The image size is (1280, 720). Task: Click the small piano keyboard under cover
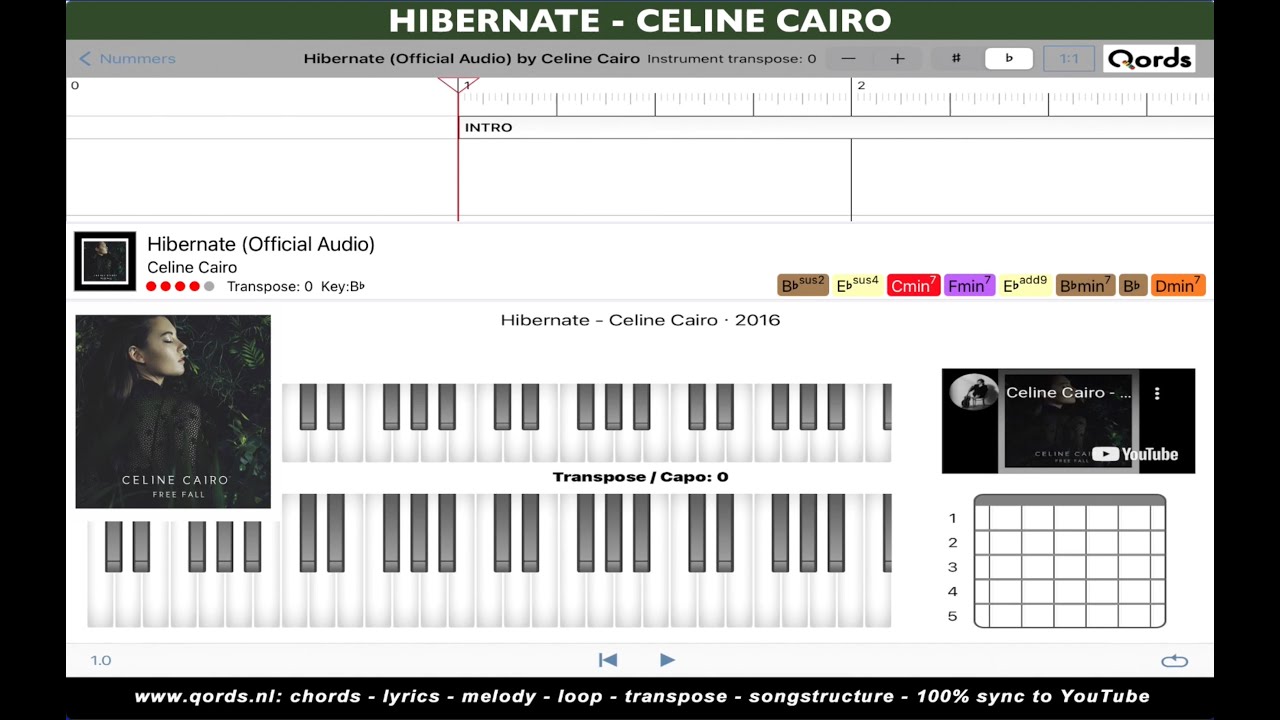pyautogui.click(x=183, y=574)
